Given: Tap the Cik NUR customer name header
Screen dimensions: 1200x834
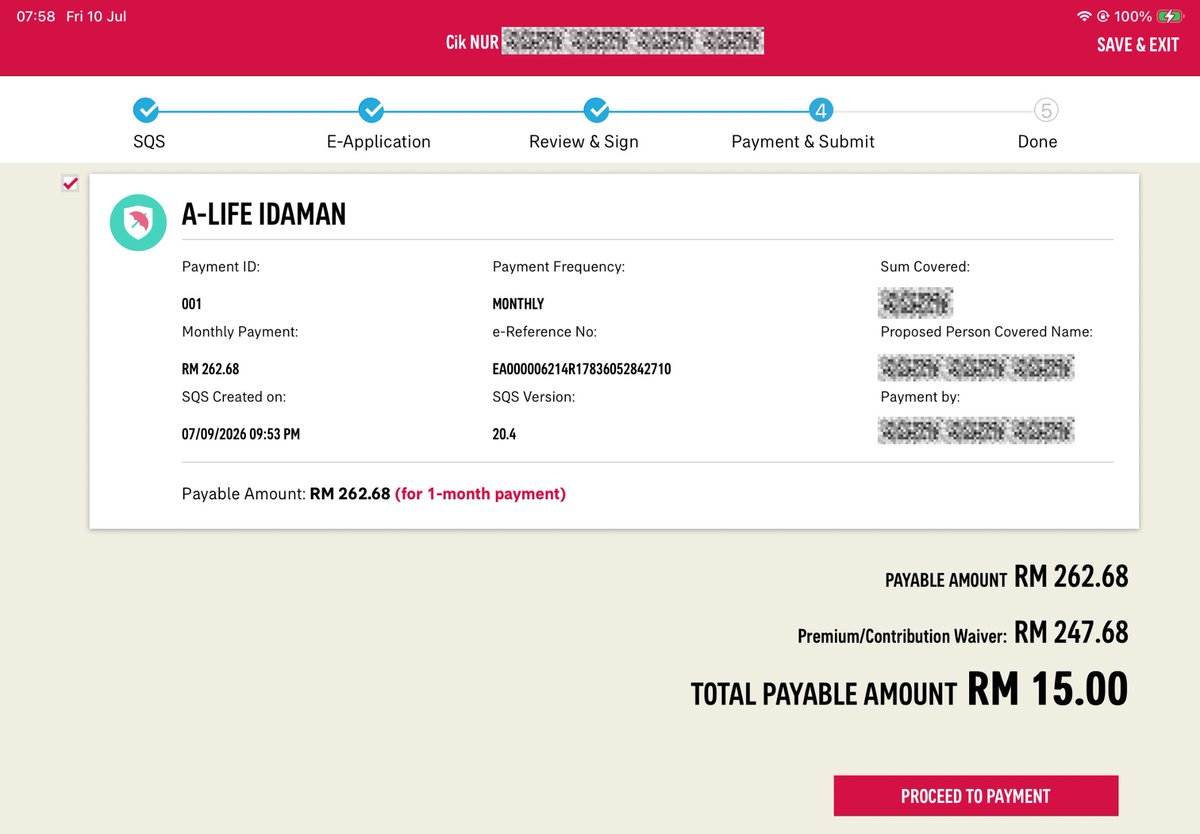Looking at the screenshot, I should coord(605,42).
